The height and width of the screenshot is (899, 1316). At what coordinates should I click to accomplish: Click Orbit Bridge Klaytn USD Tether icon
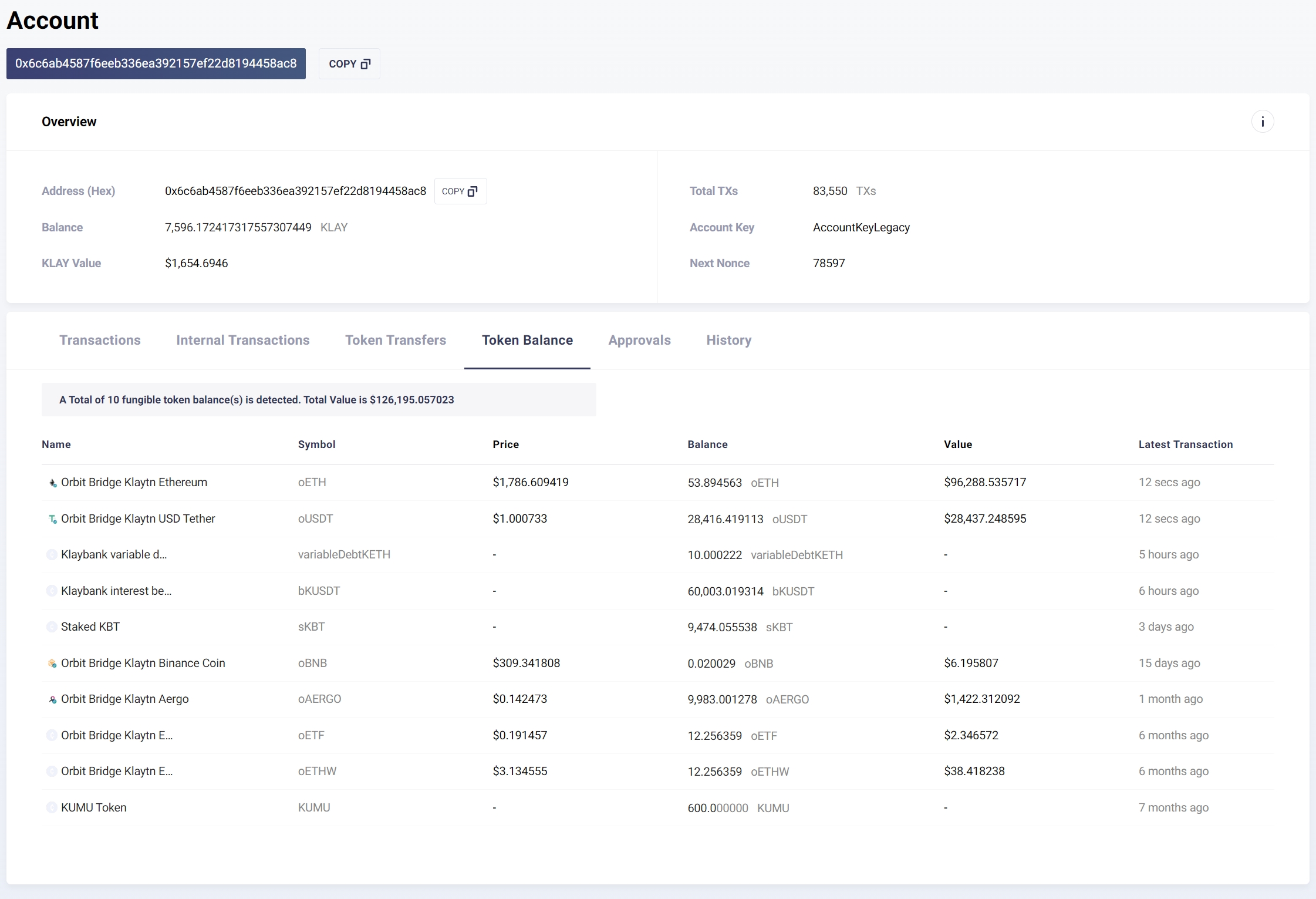tap(52, 519)
